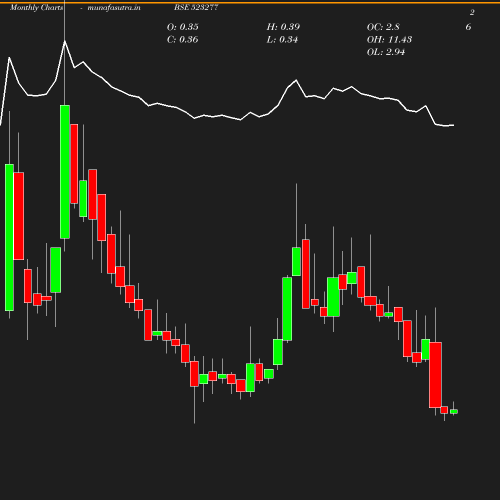The width and height of the screenshot is (500, 500).
Task: Select the 'O: 0.35' open value
Action: click(x=183, y=27)
